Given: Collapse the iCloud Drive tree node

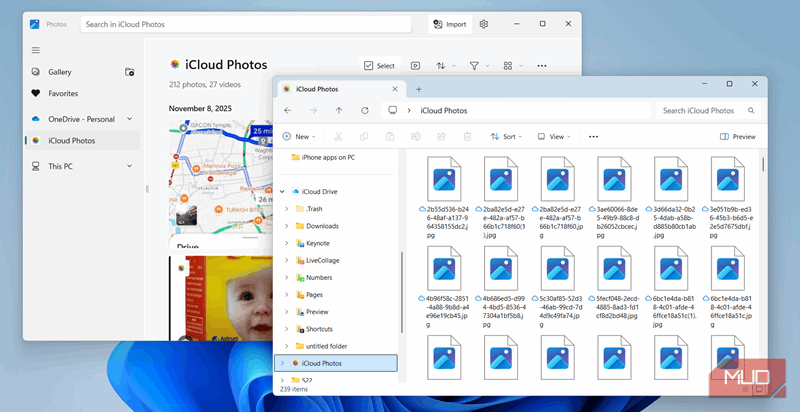Looking at the screenshot, I should pos(282,192).
